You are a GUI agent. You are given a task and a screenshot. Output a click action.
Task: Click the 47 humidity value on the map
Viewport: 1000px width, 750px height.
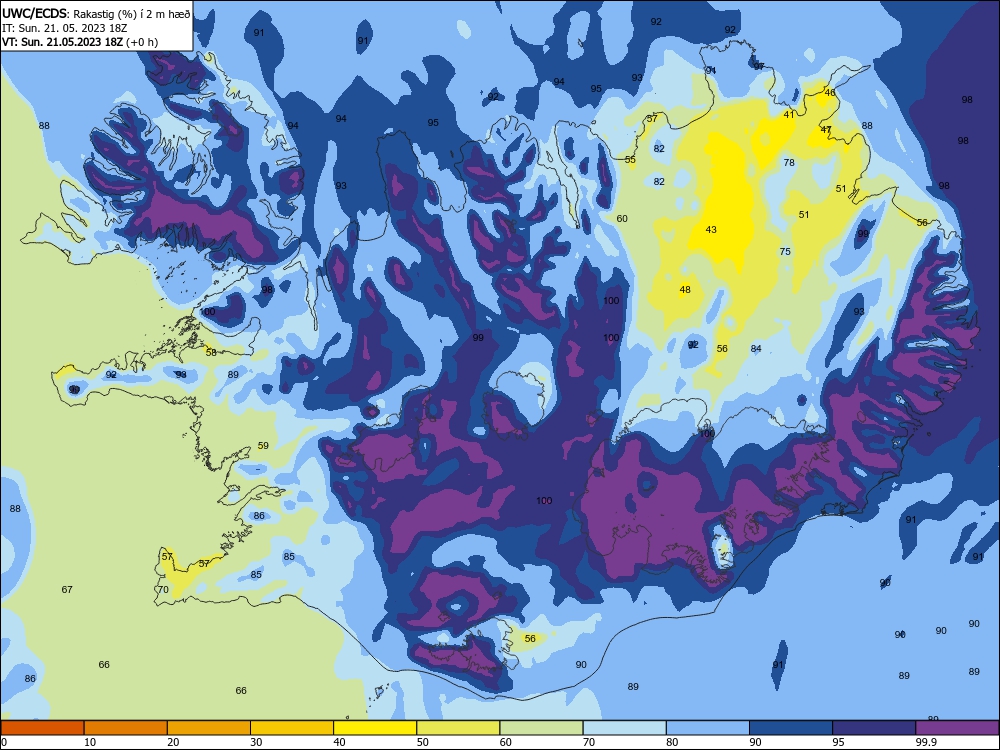(826, 129)
